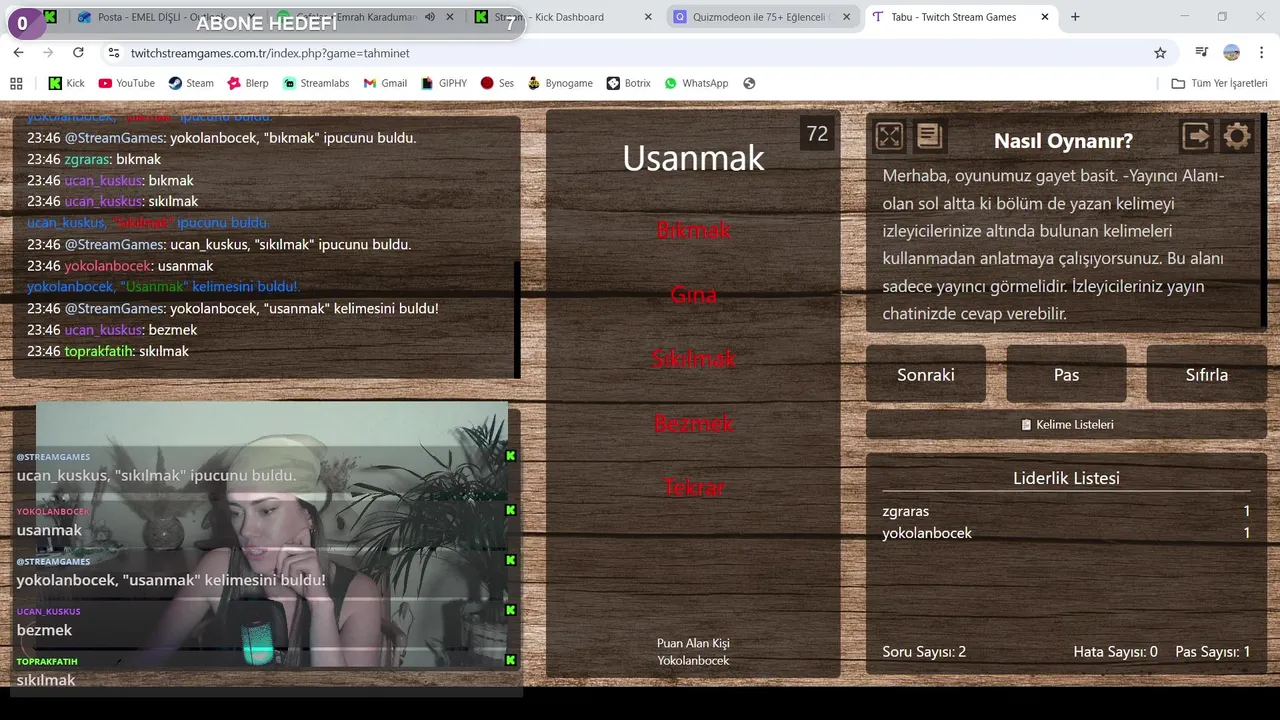Click the Sıfırla button
Image resolution: width=1280 pixels, height=720 pixels.
point(1206,374)
